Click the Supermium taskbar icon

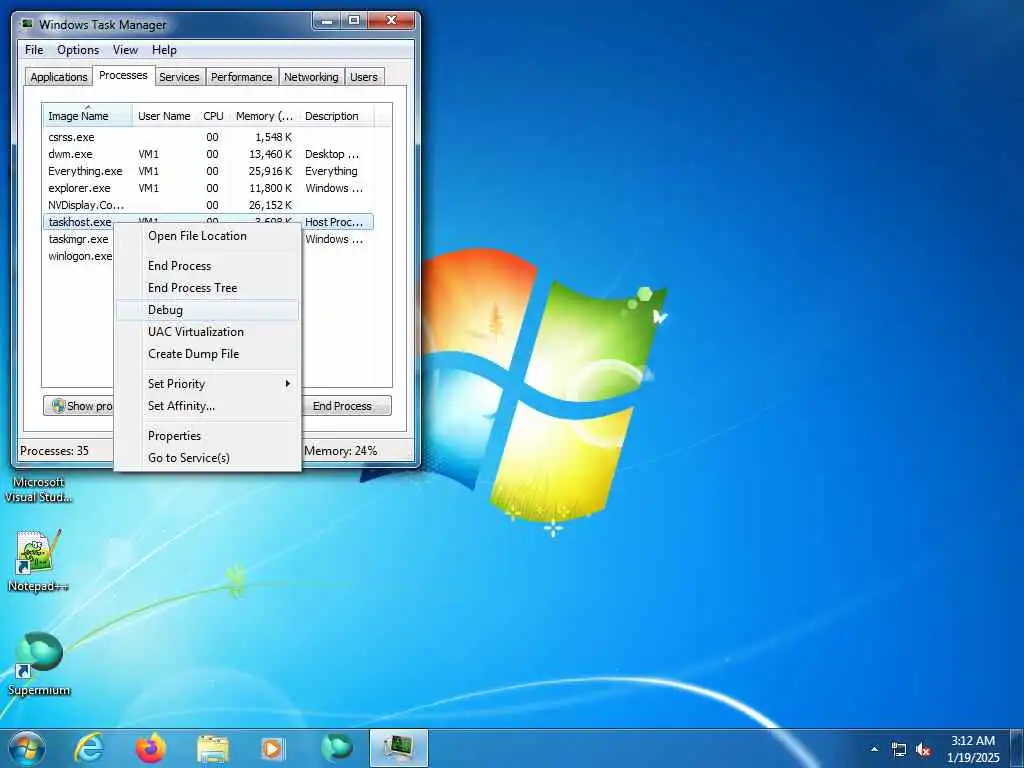337,748
